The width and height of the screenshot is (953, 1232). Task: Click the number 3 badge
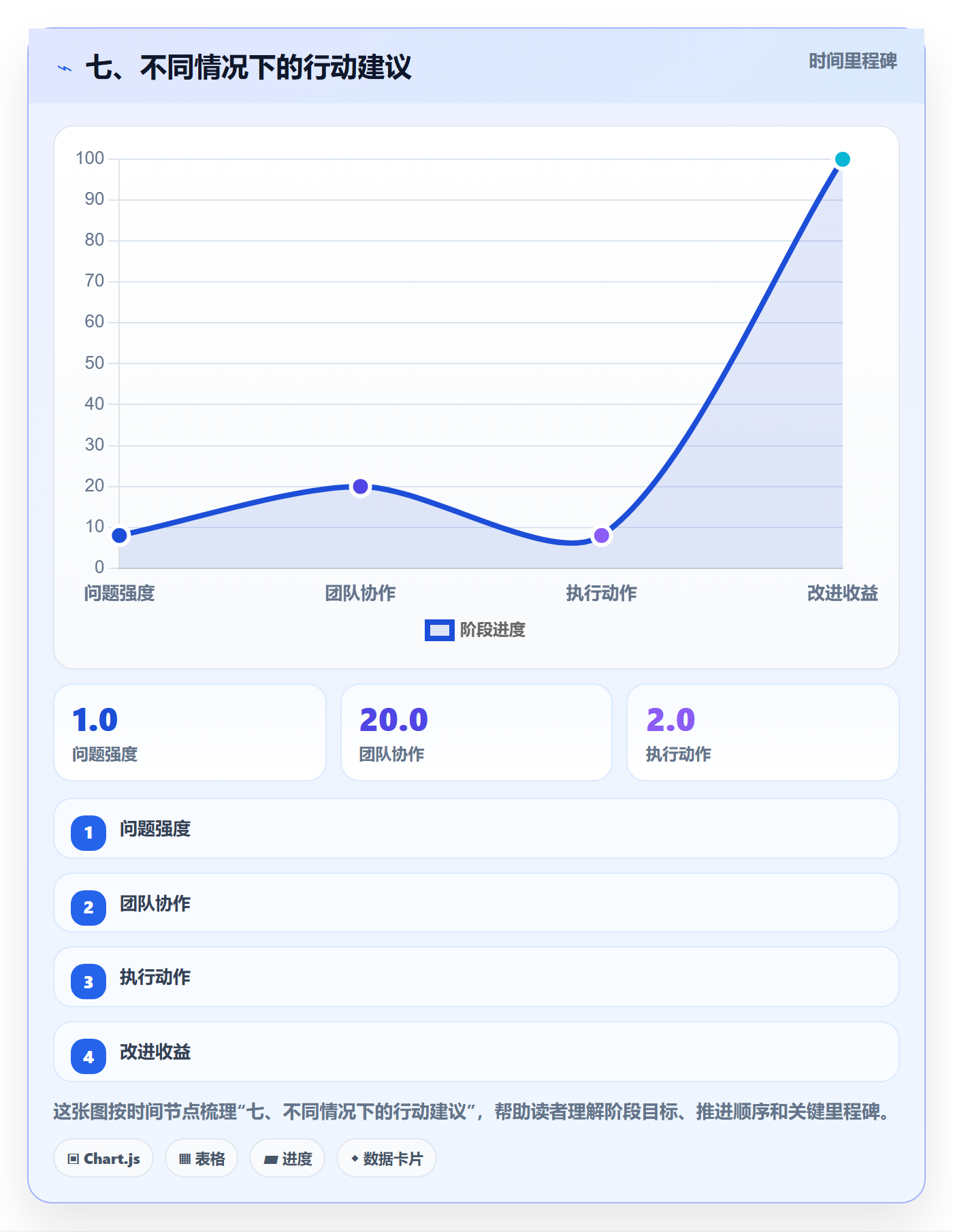[88, 982]
